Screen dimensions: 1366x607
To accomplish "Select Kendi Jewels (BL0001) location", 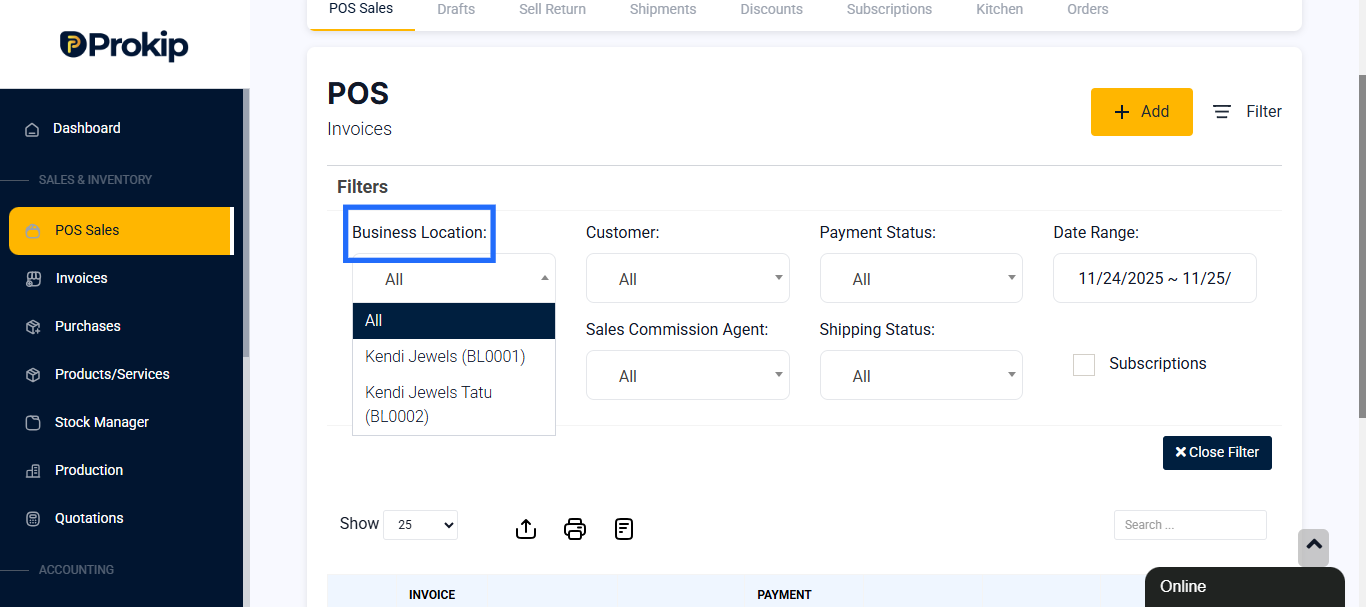I will [454, 356].
